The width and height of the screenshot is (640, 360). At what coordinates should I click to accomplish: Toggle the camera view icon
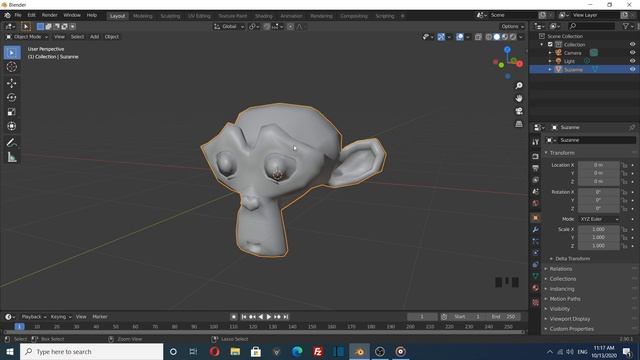[519, 111]
